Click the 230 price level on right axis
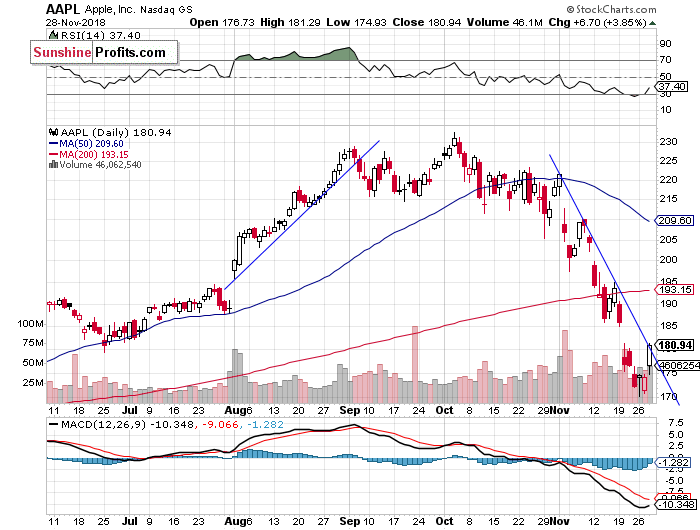 [x=669, y=142]
